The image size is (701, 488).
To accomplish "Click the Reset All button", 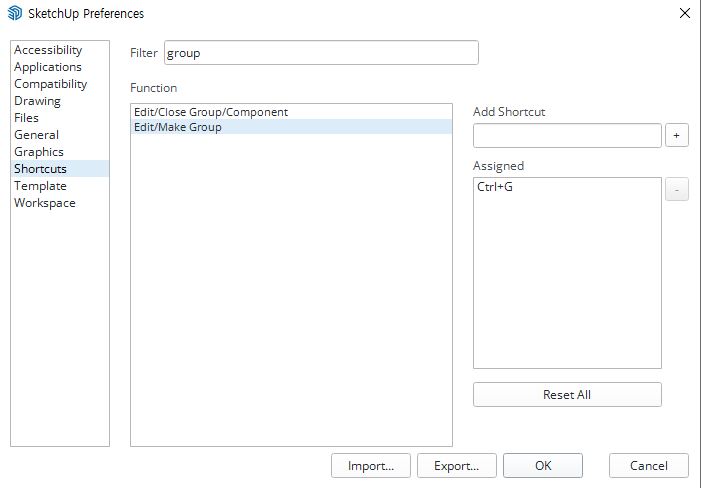I will click(x=567, y=395).
